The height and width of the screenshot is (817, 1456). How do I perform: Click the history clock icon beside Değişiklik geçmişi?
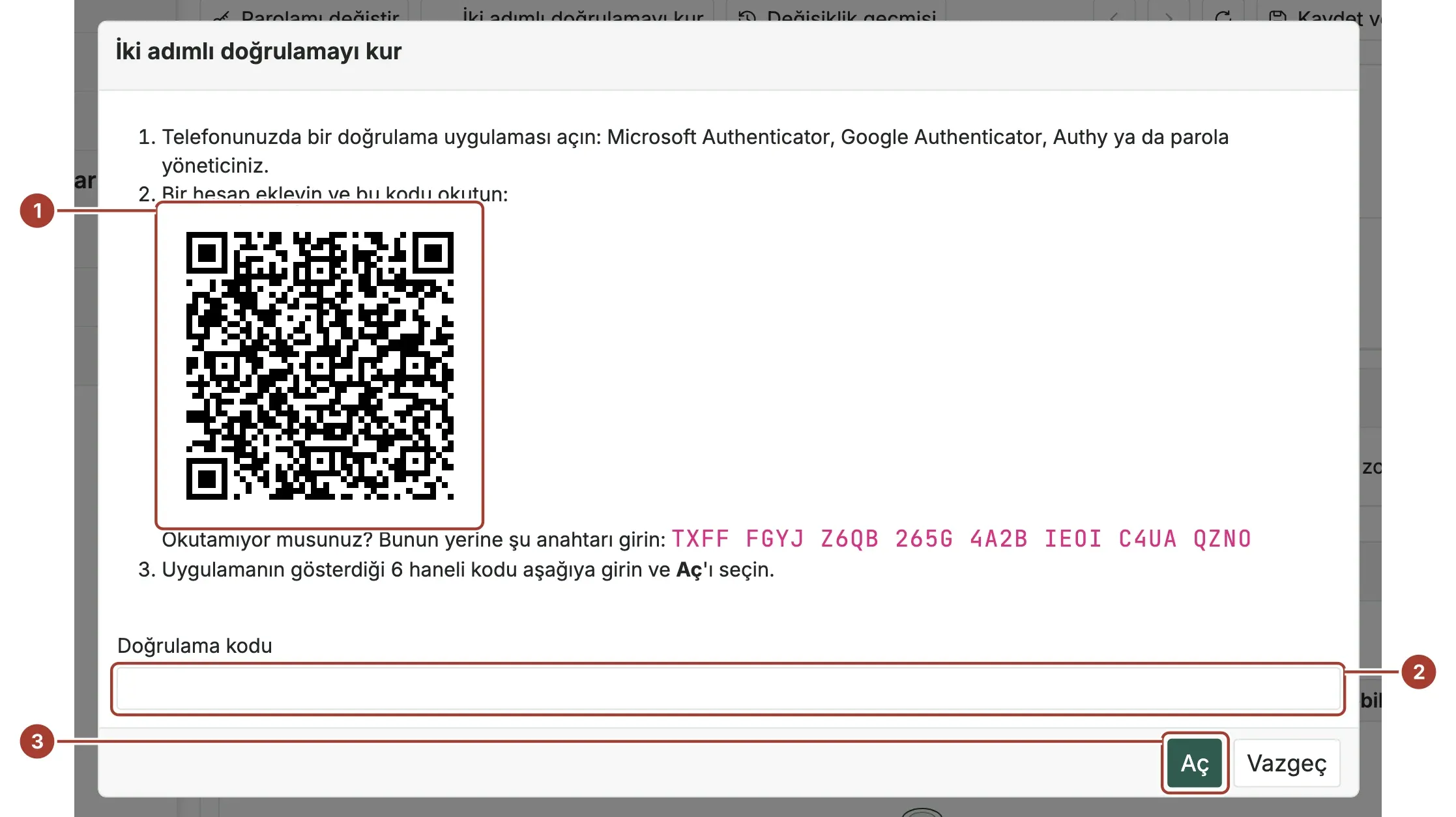pyautogui.click(x=748, y=16)
